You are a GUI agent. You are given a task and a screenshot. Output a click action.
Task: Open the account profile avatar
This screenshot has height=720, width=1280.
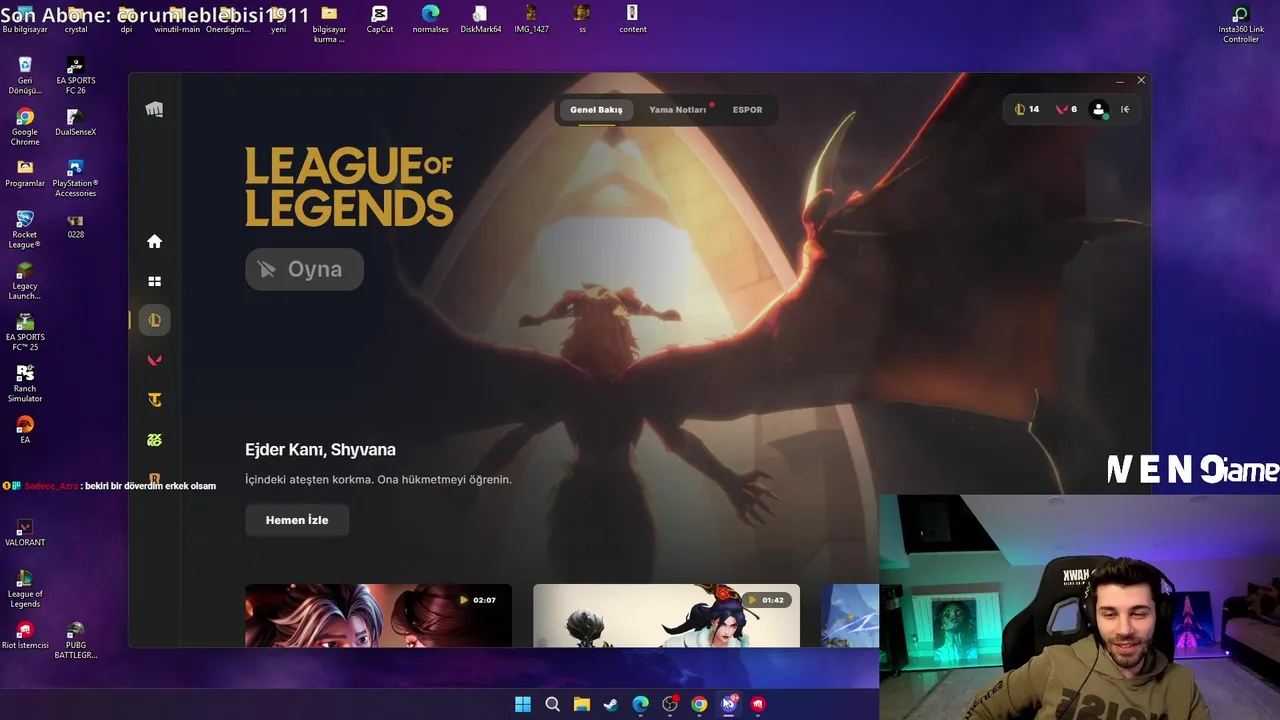[x=1099, y=110]
